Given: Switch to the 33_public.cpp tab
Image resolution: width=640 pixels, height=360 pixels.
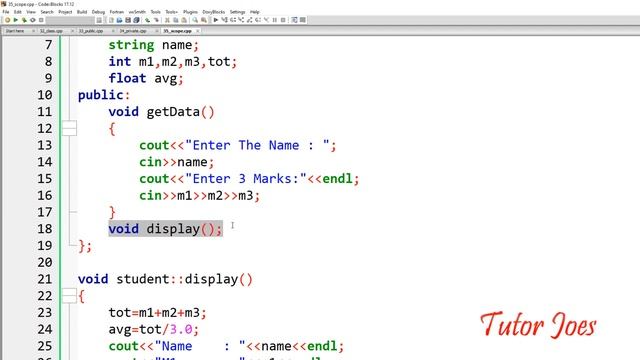Looking at the screenshot, I should 91,31.
